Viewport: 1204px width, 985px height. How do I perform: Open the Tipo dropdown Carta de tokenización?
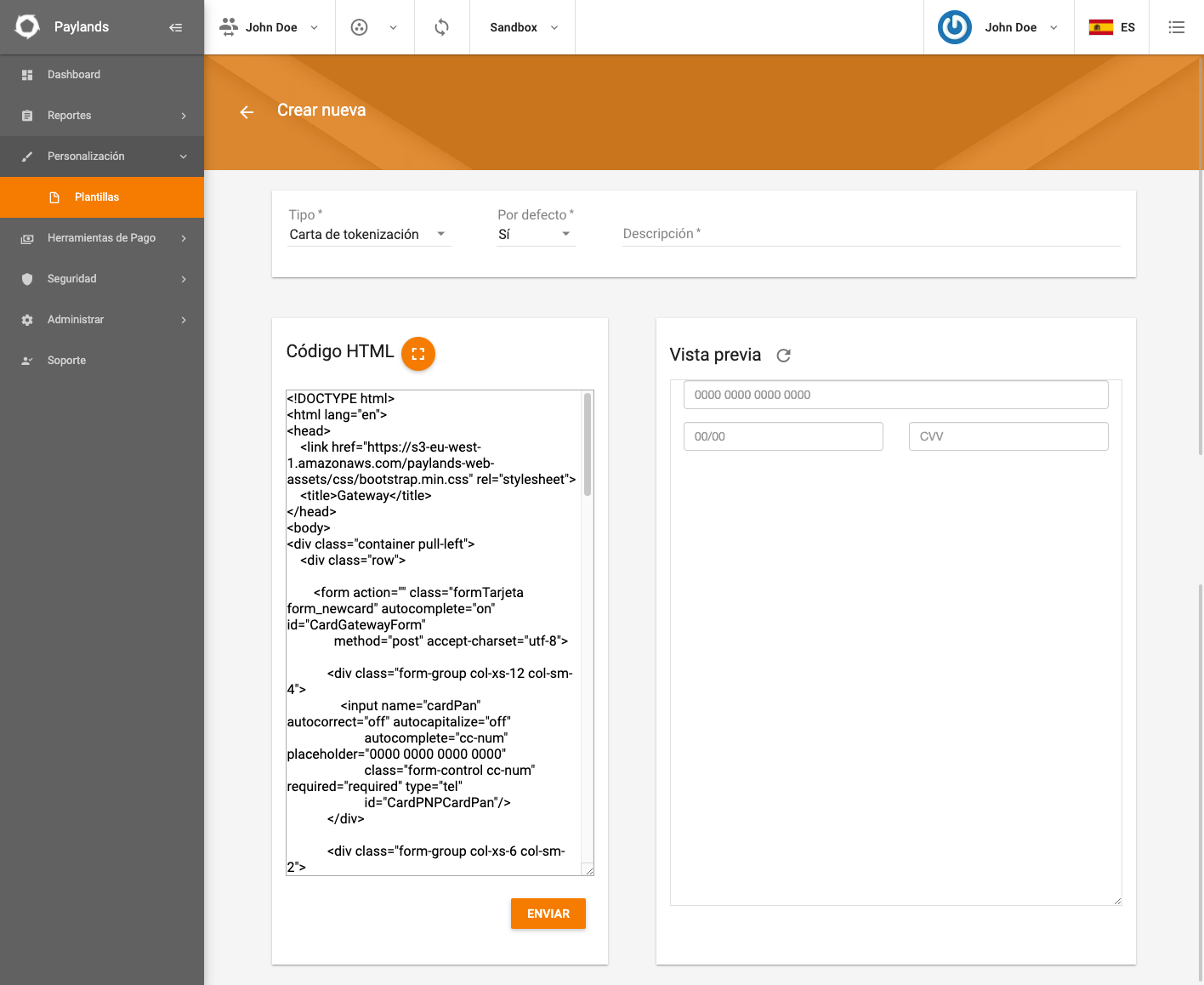point(369,234)
